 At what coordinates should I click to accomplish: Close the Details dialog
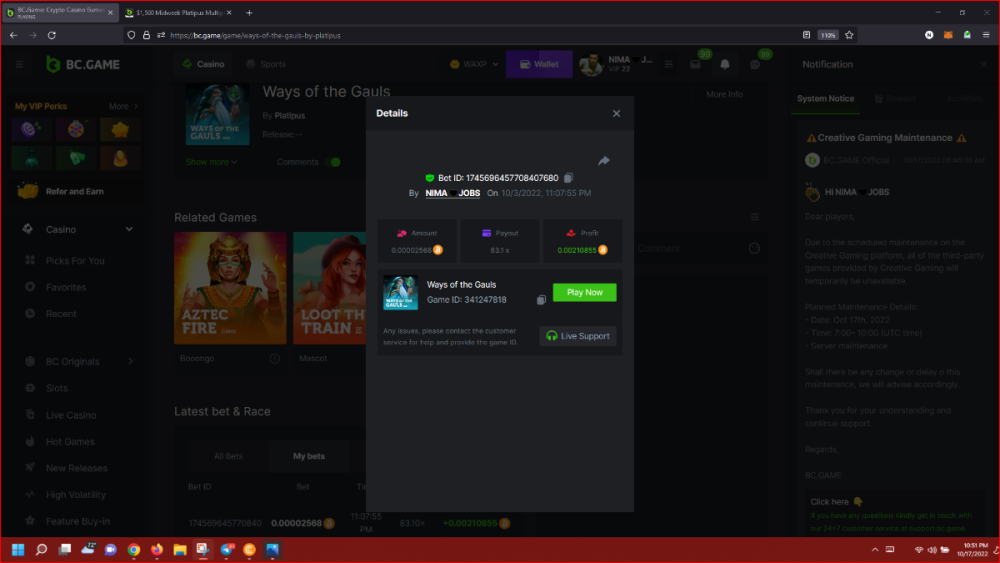[616, 114]
